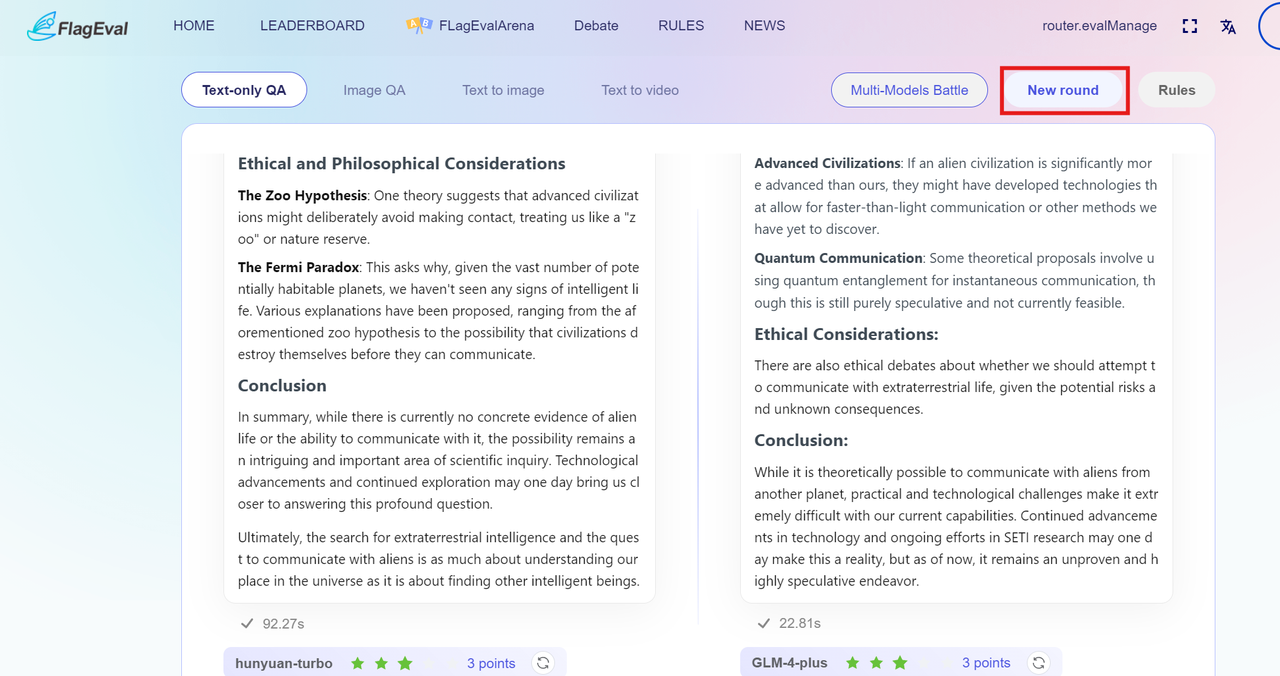Screen dimensions: 1280x676
Task: Click the refresh icon beside GLM-4-plus
Action: click(x=1039, y=662)
